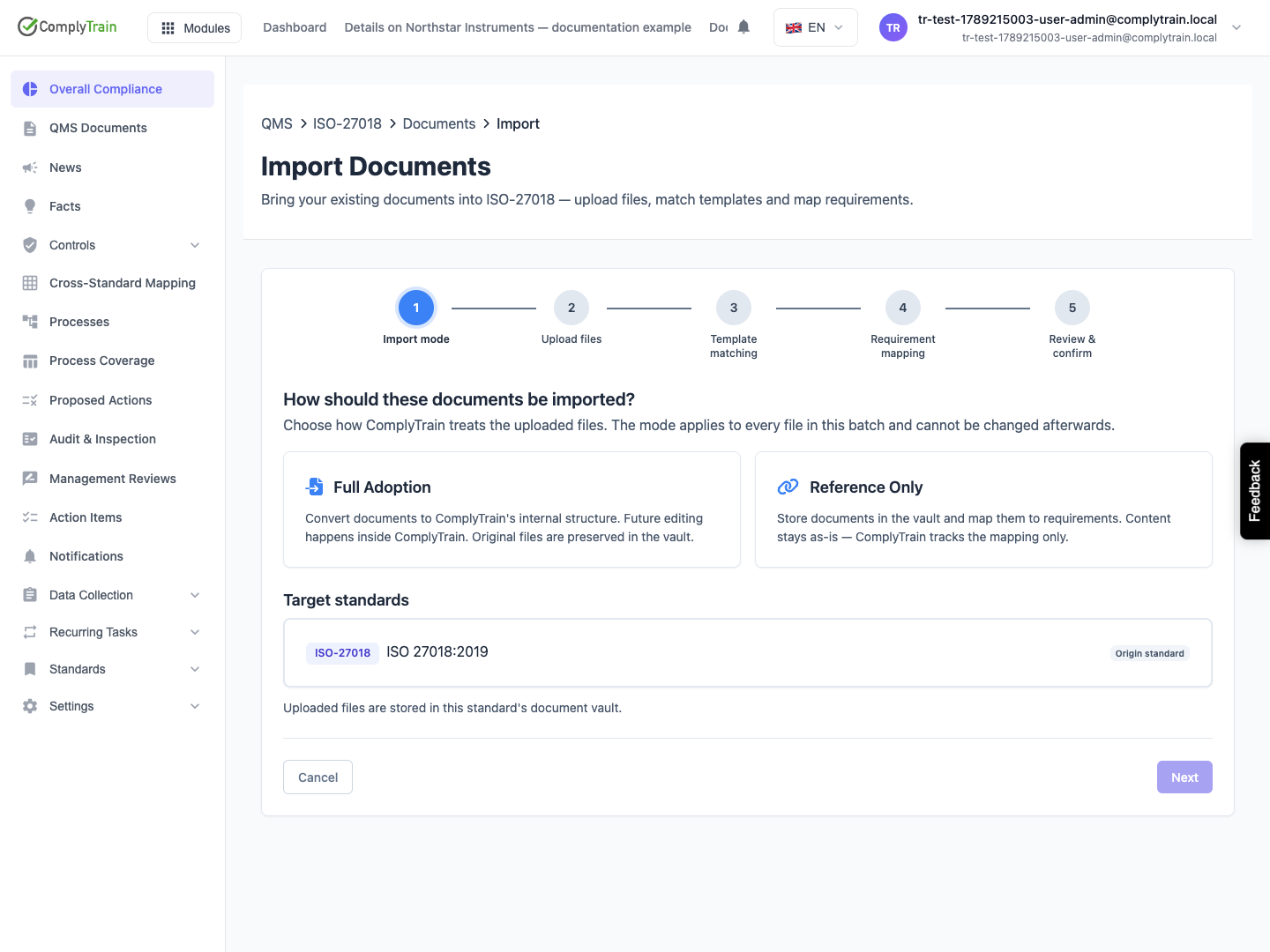Open QMS Documents in sidebar
The image size is (1270, 952).
pos(112,128)
